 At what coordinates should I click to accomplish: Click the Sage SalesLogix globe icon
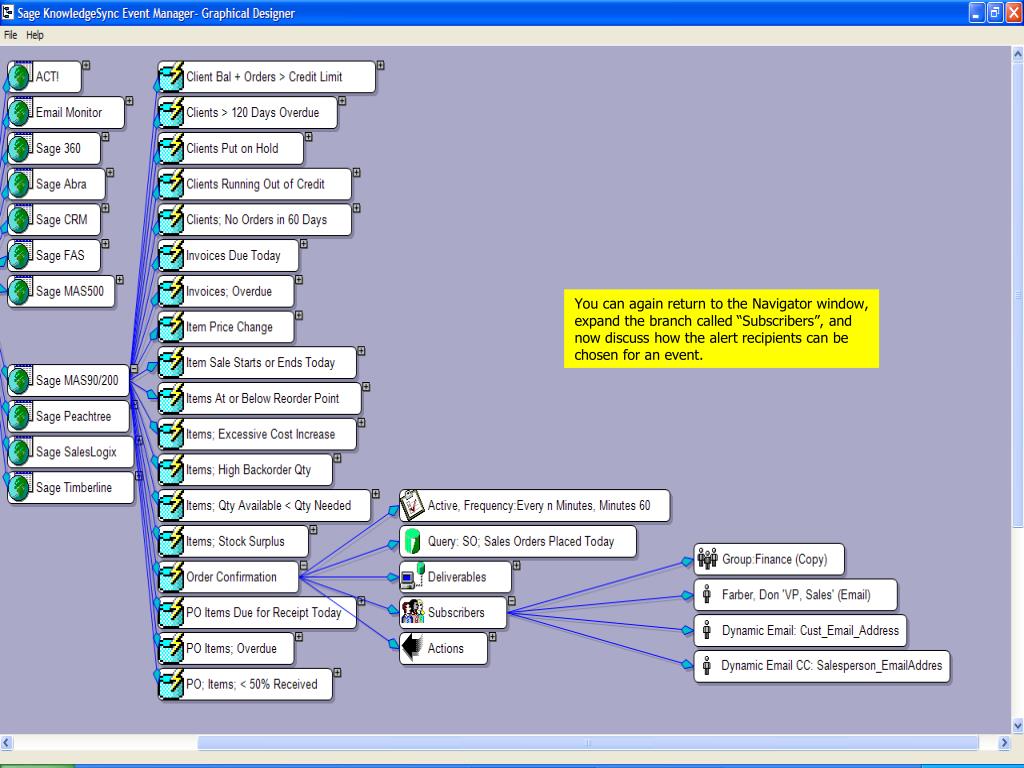tap(20, 452)
